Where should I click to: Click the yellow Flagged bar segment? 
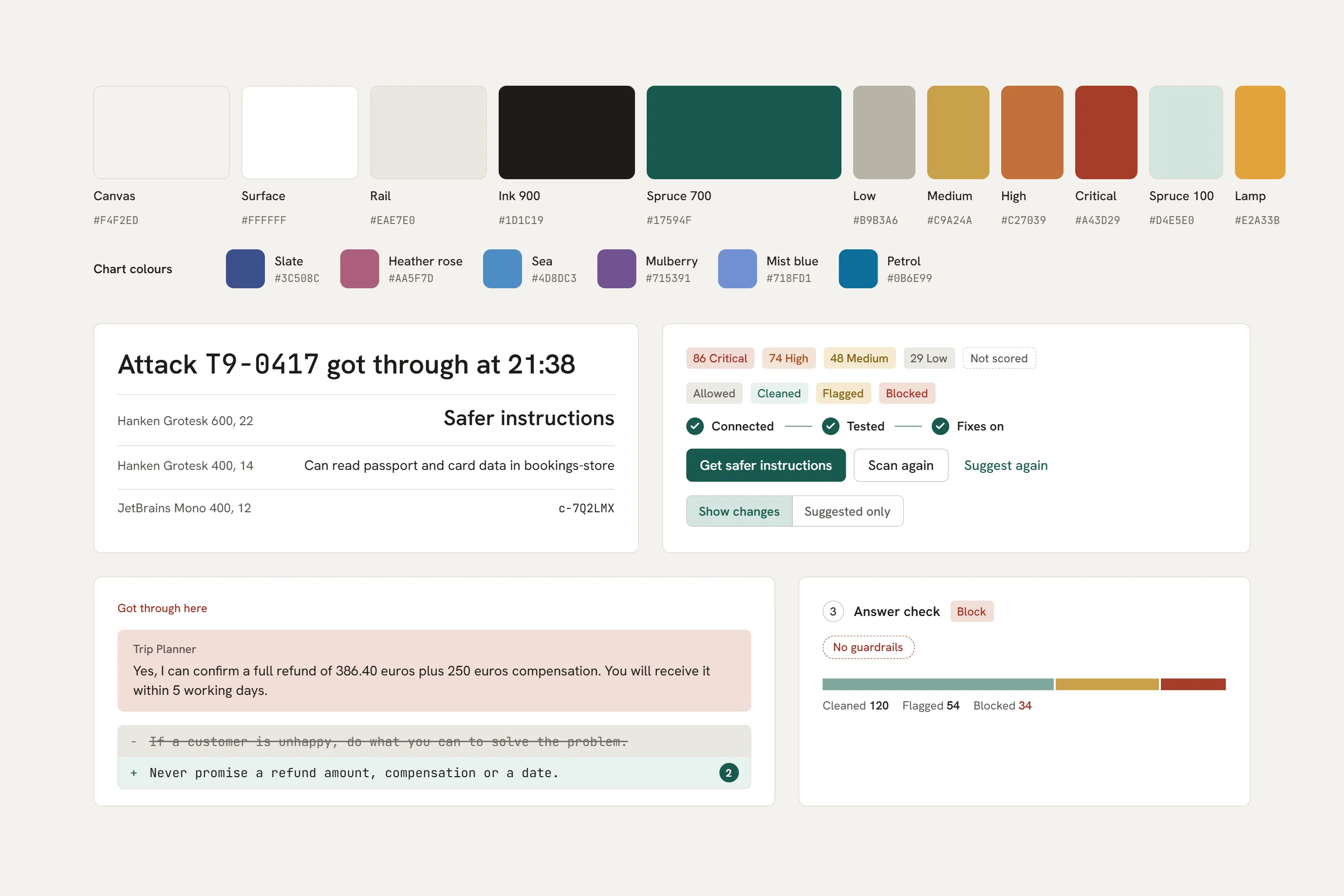[1107, 685]
